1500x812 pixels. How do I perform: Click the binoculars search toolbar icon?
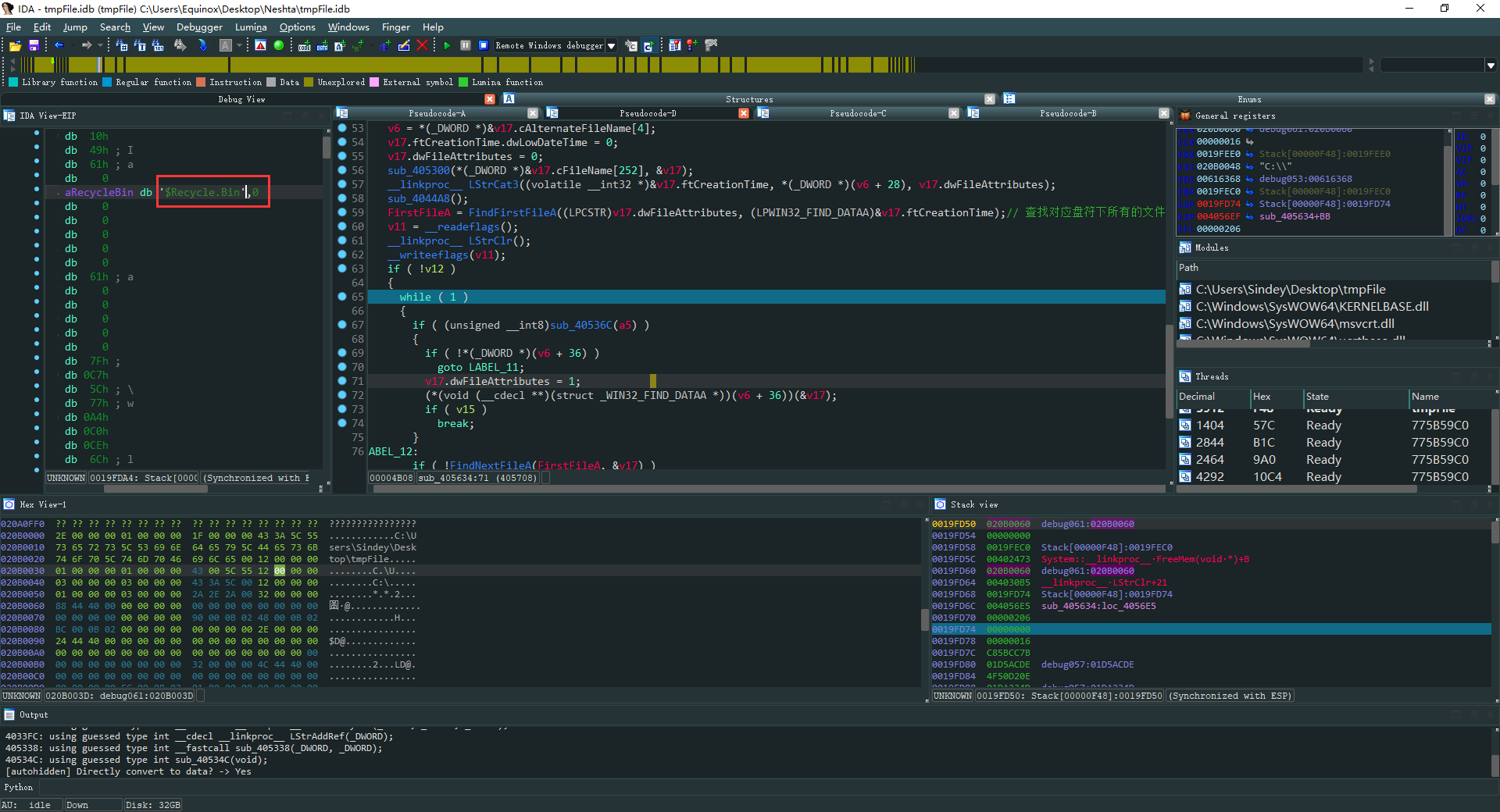click(180, 45)
